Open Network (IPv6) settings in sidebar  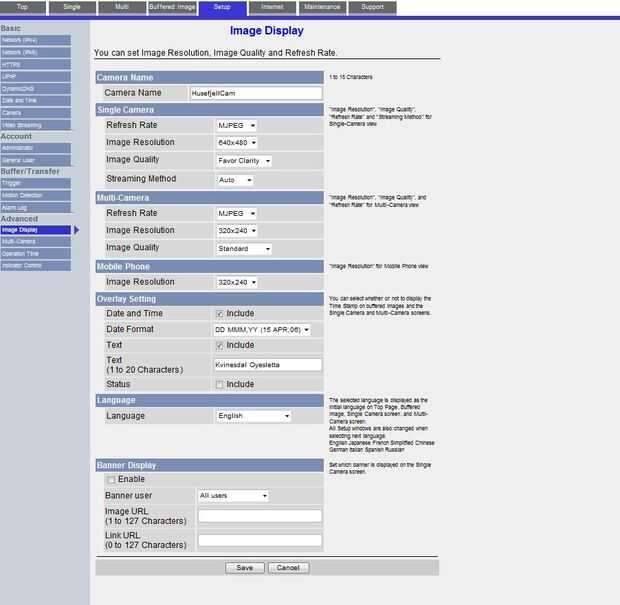(36, 53)
